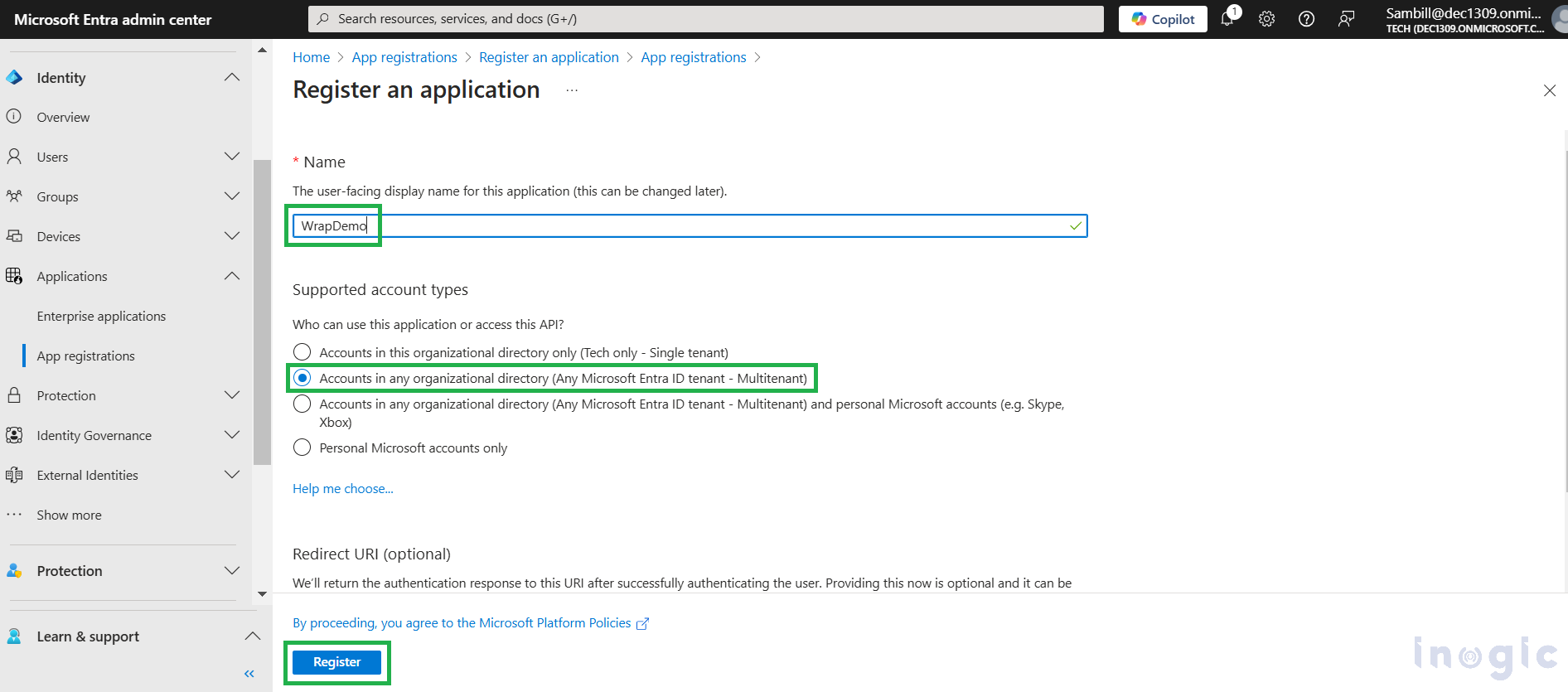Image resolution: width=1568 pixels, height=692 pixels.
Task: Expand the Groups menu chevron
Action: coord(232,196)
